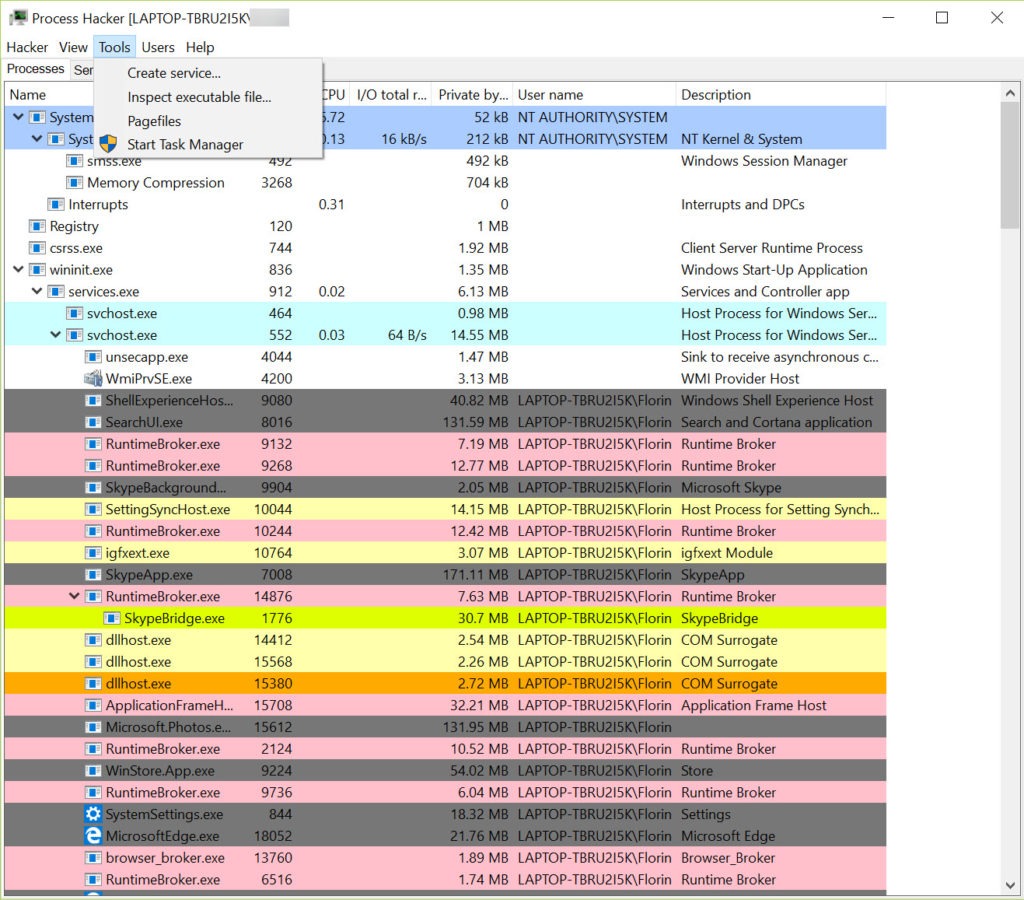Click the csrss.exe process icon
Image resolution: width=1024 pixels, height=900 pixels.
tap(37, 248)
